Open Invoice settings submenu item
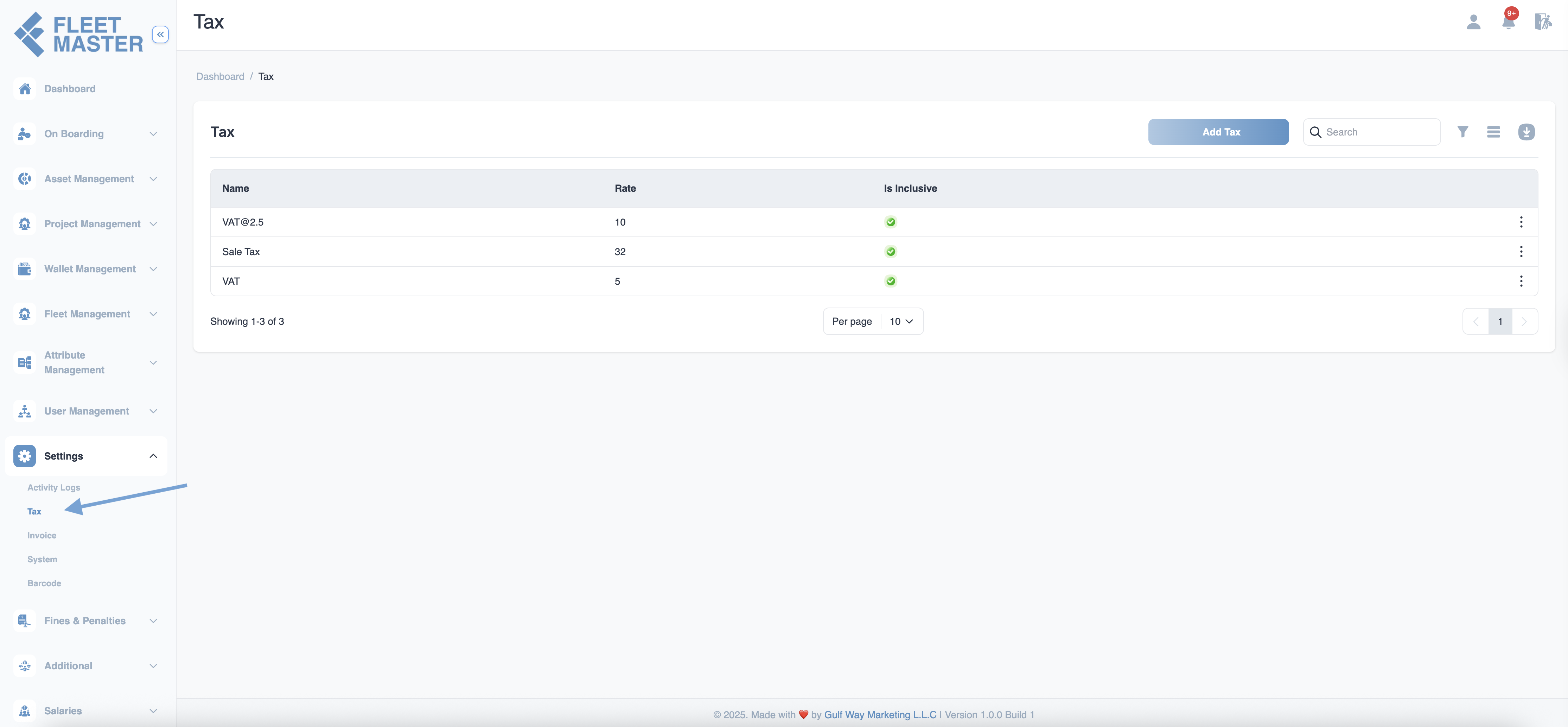Image resolution: width=1568 pixels, height=727 pixels. pos(42,536)
